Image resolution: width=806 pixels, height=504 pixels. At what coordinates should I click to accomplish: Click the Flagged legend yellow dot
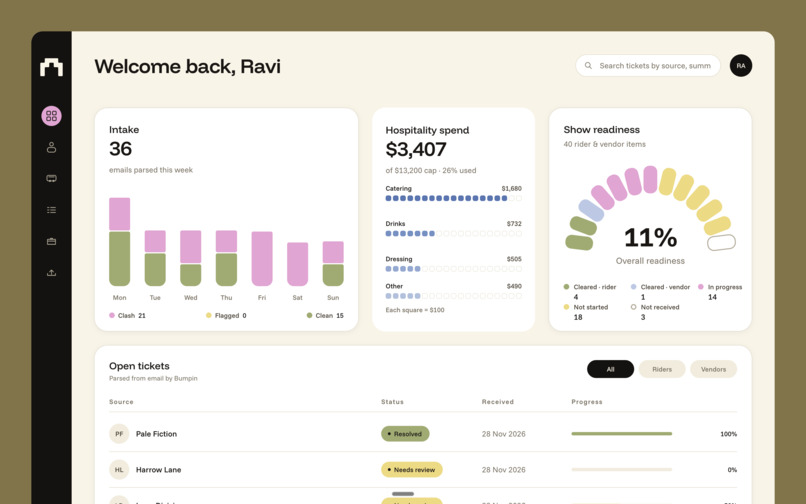tap(209, 315)
